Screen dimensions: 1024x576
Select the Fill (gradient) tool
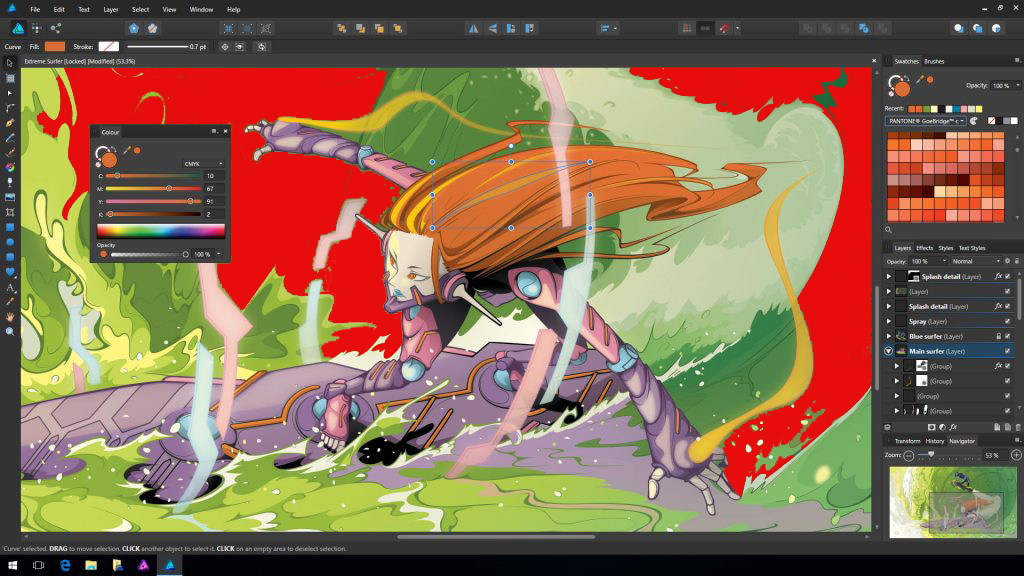click(x=10, y=167)
